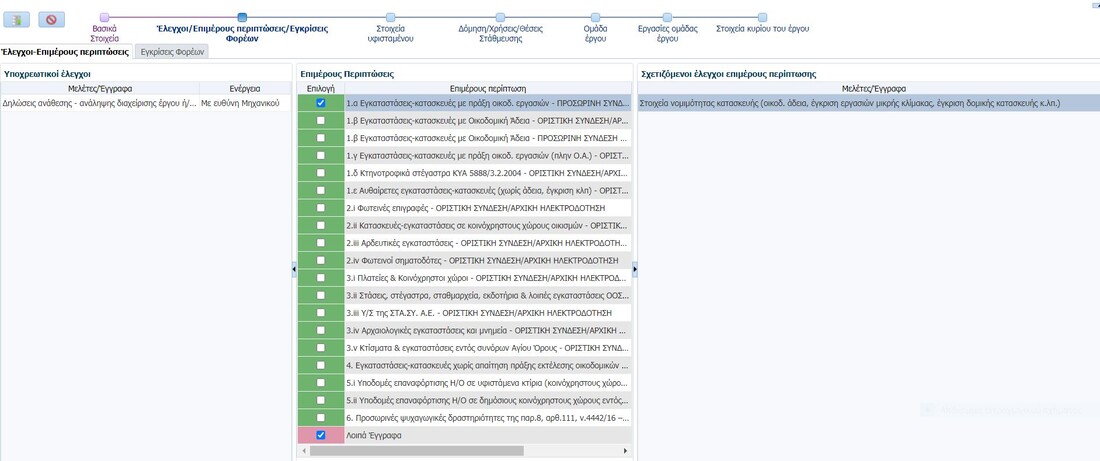
Task: Click the red cancel icon button
Action: (51, 19)
